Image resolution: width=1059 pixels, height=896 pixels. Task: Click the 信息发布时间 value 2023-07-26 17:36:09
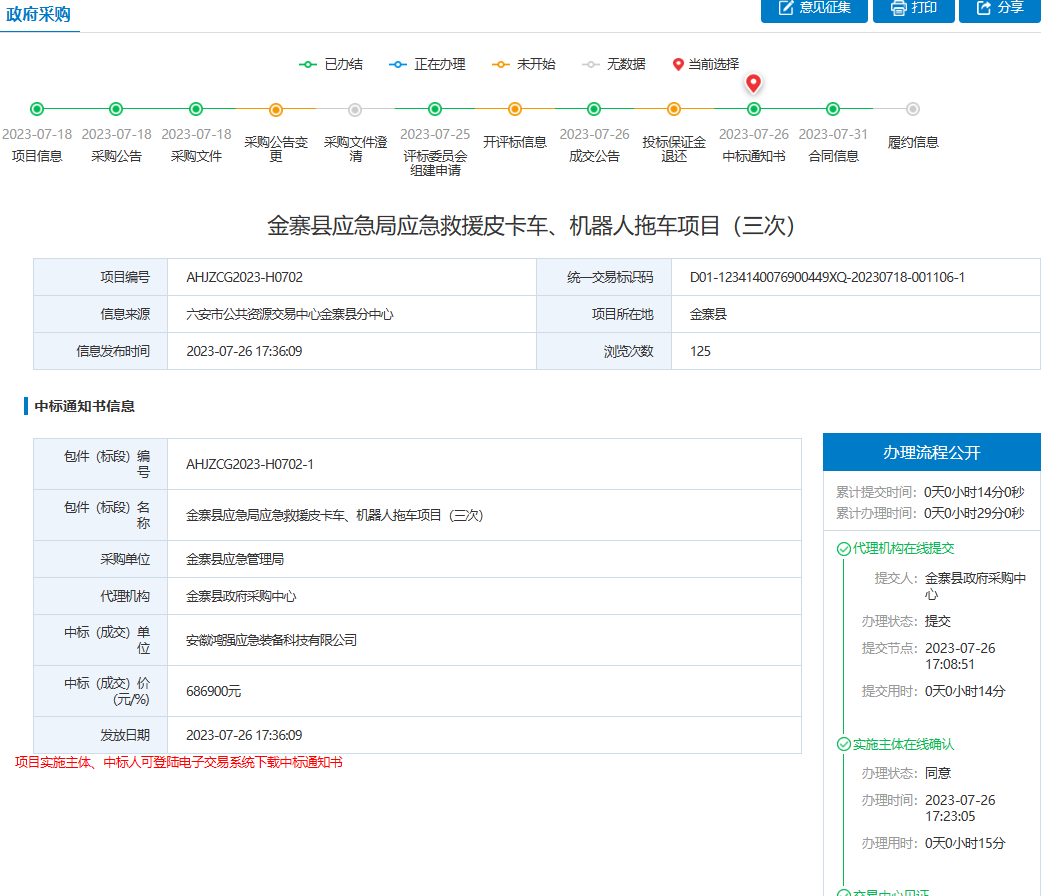[x=244, y=352]
